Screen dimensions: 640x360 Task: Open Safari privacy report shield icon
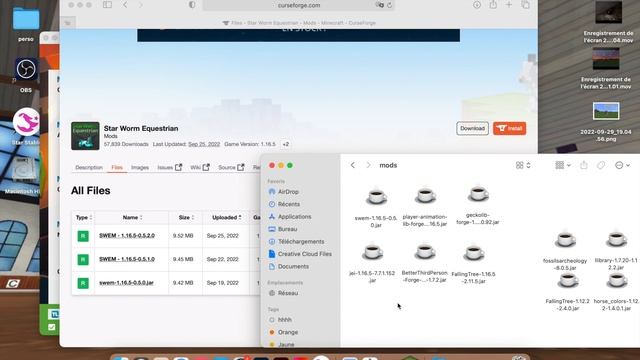pyautogui.click(x=192, y=5)
